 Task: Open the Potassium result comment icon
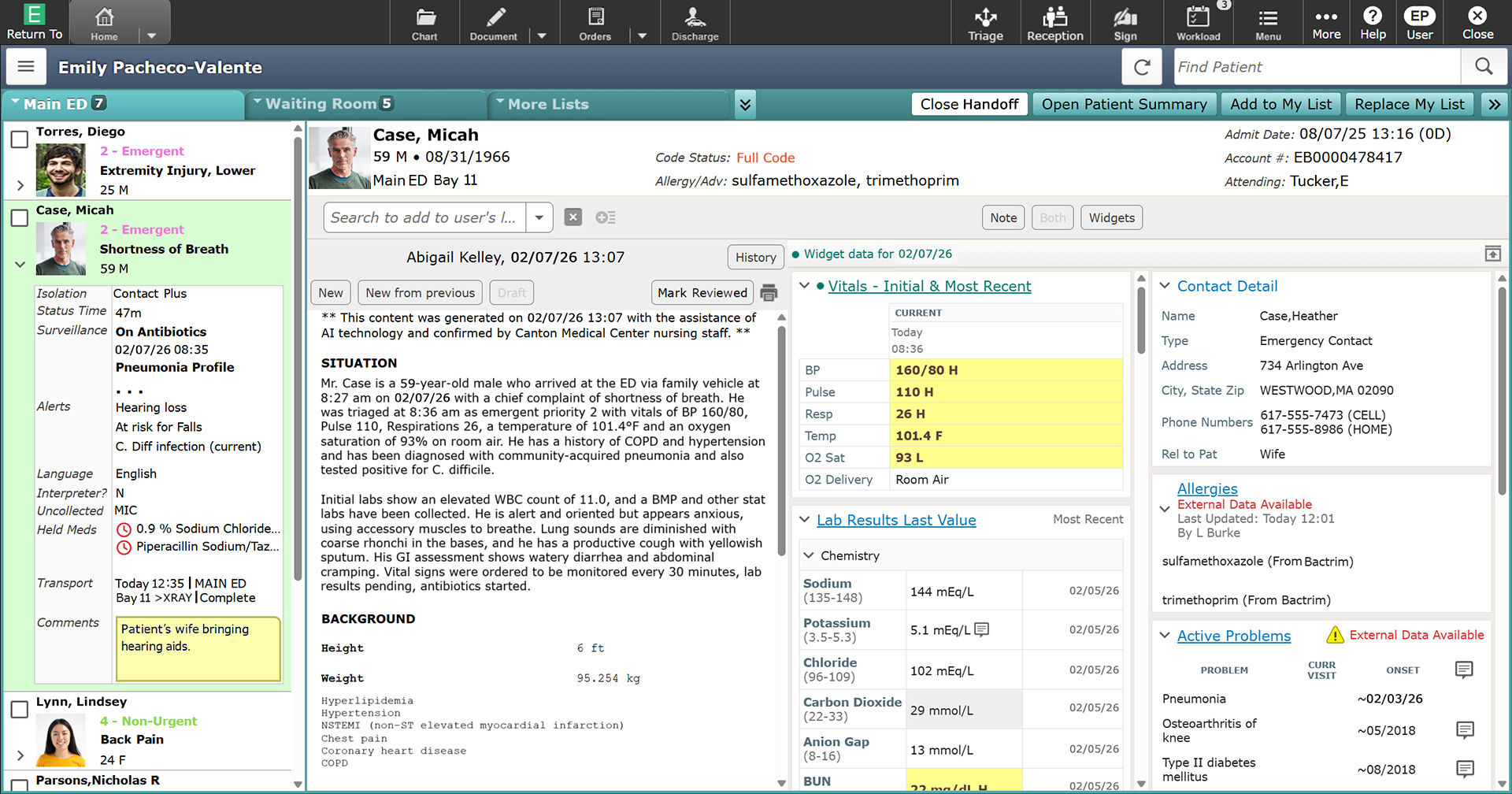[981, 629]
